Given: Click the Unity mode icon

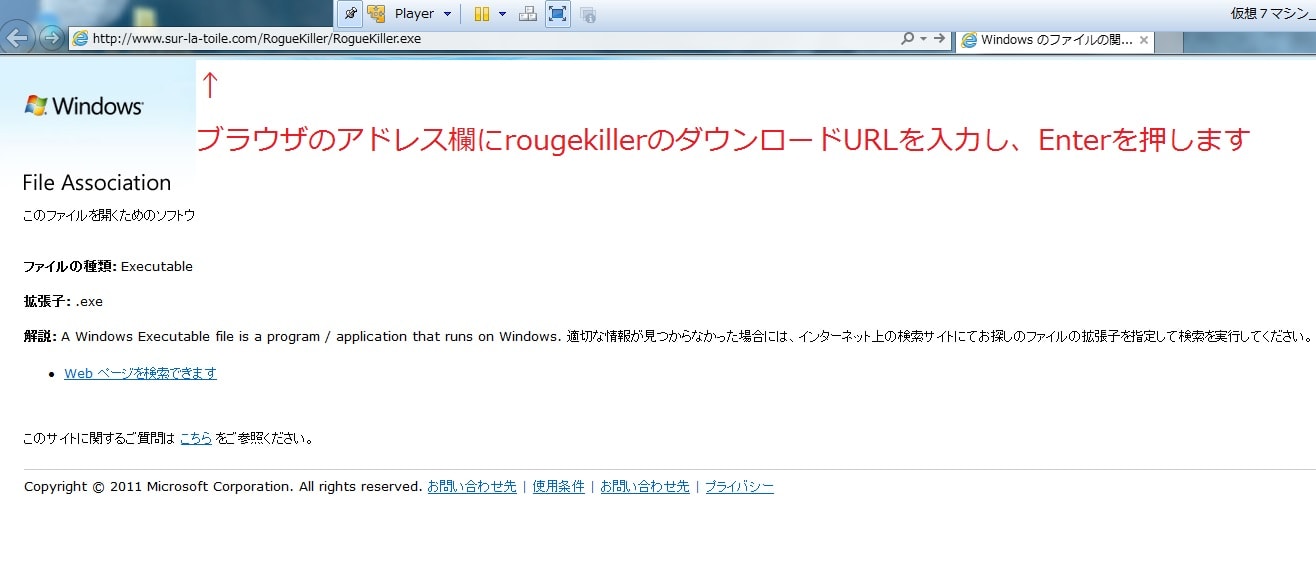Looking at the screenshot, I should [589, 14].
